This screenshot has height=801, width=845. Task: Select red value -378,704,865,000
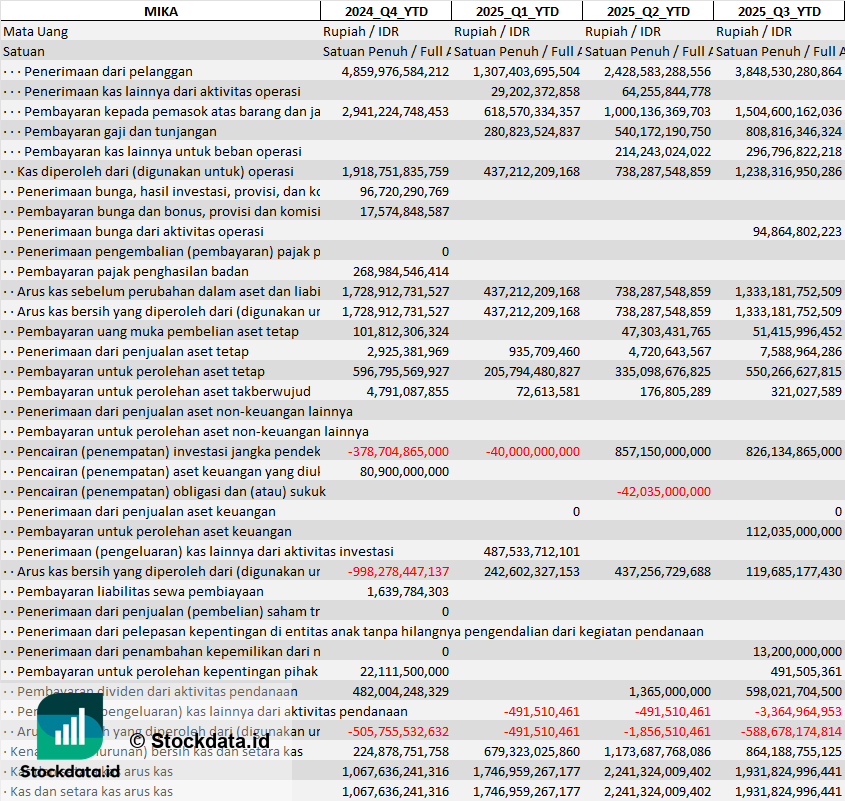pos(398,452)
